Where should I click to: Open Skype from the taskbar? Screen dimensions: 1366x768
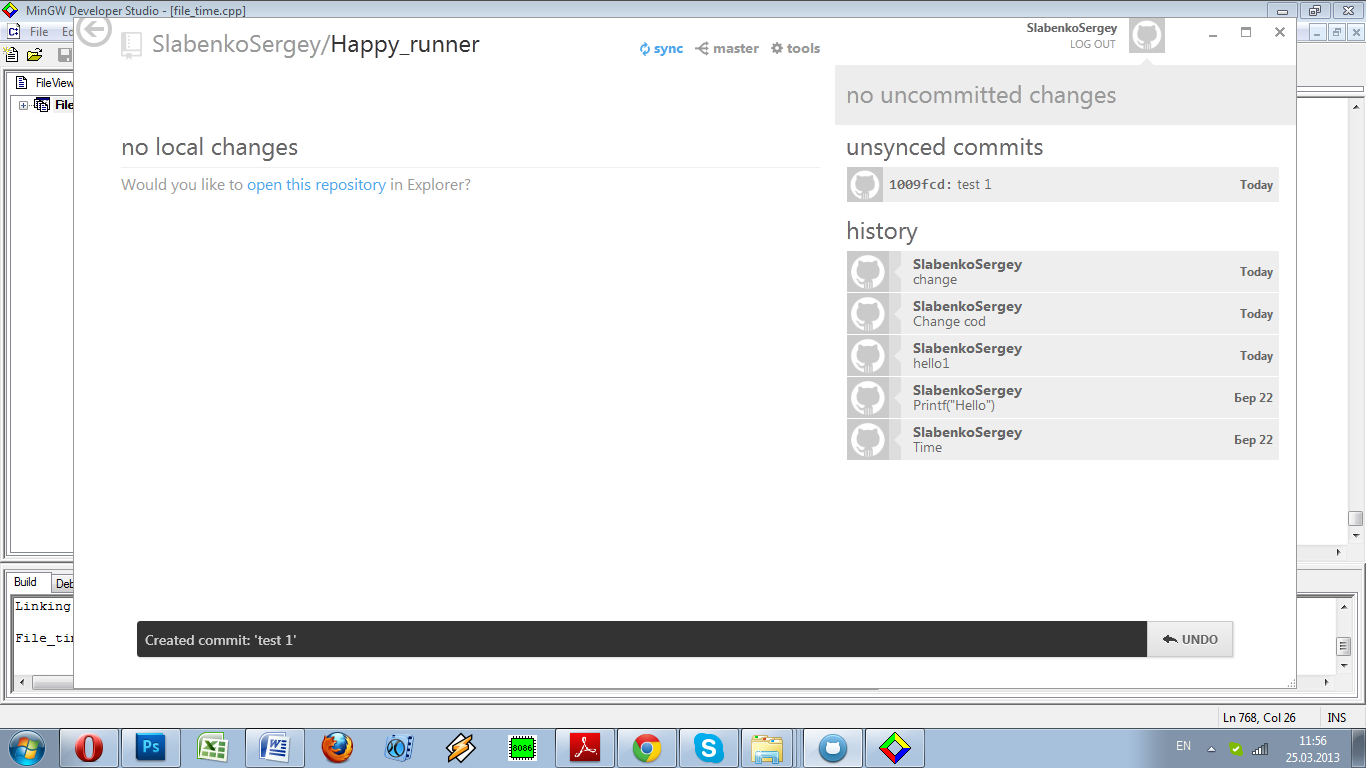pyautogui.click(x=709, y=748)
